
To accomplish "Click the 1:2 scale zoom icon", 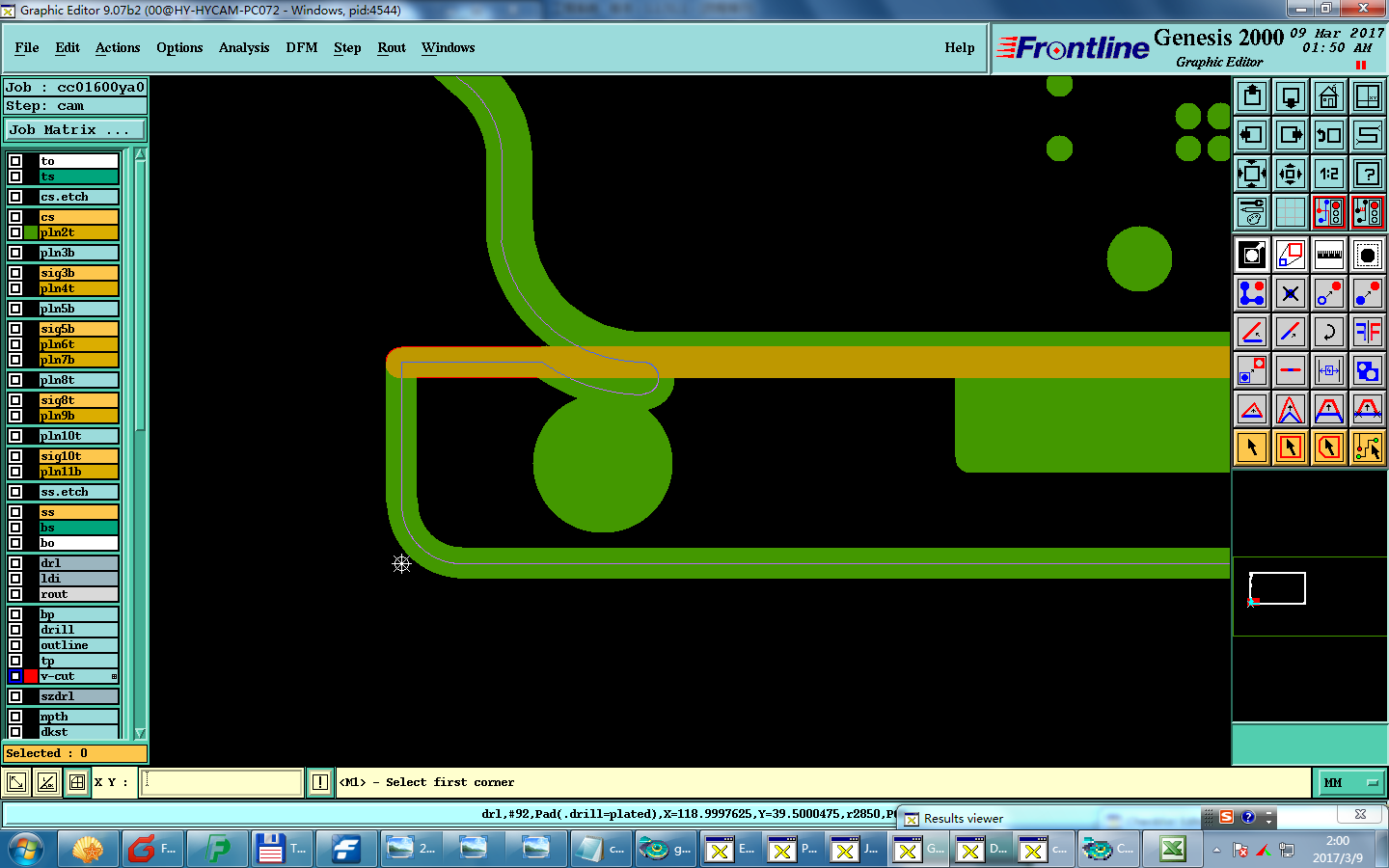I will [x=1329, y=174].
